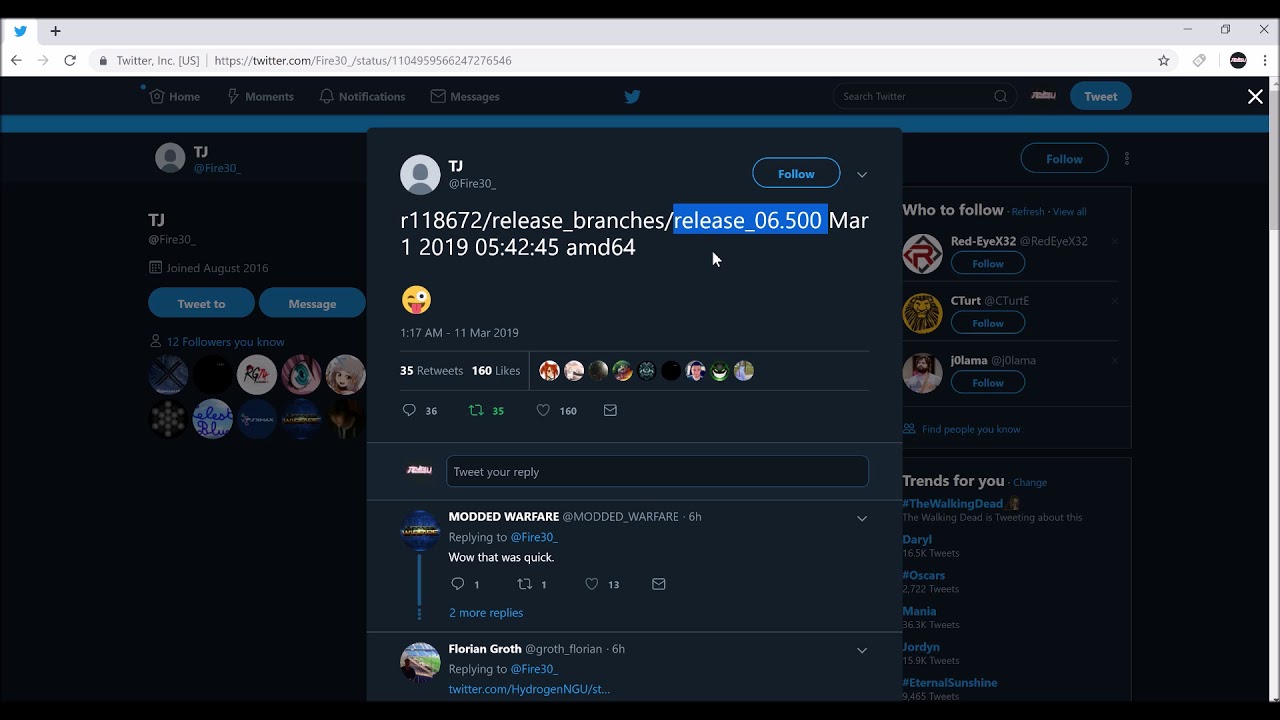Click the blue Tweet button in navbar
Image resolution: width=1280 pixels, height=720 pixels.
(x=1100, y=96)
